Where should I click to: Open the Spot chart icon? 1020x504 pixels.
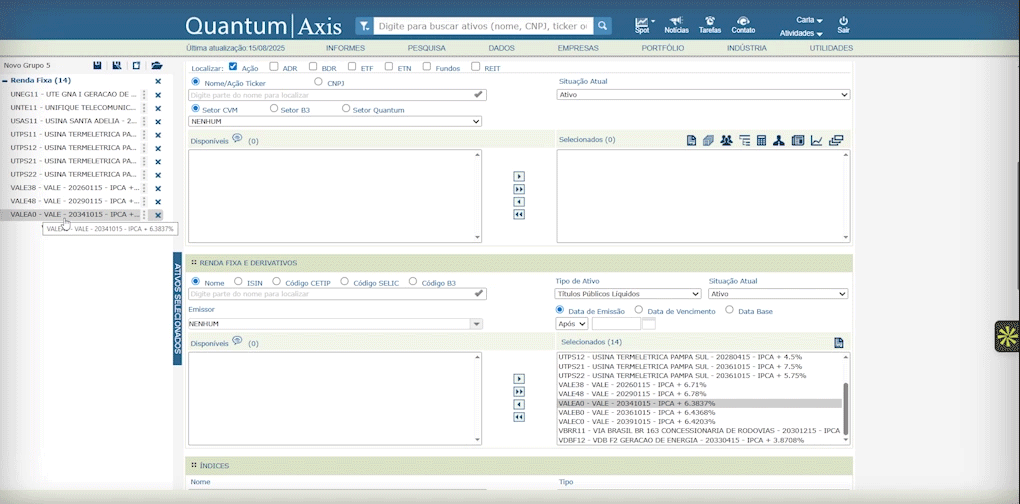click(x=642, y=25)
